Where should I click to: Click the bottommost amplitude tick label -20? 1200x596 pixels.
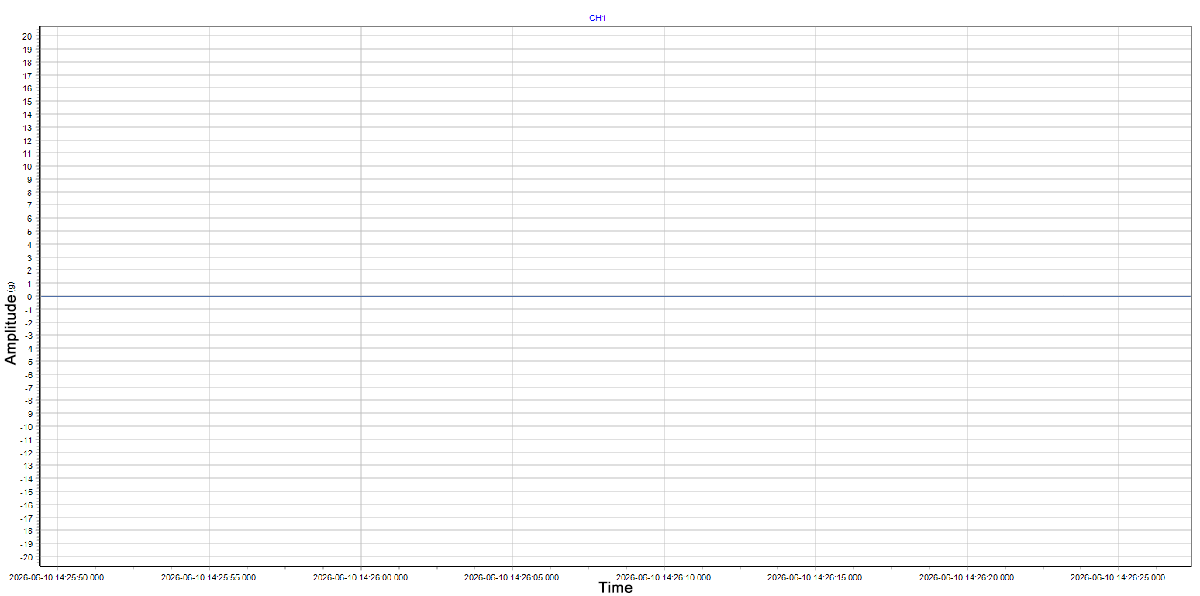(26, 556)
